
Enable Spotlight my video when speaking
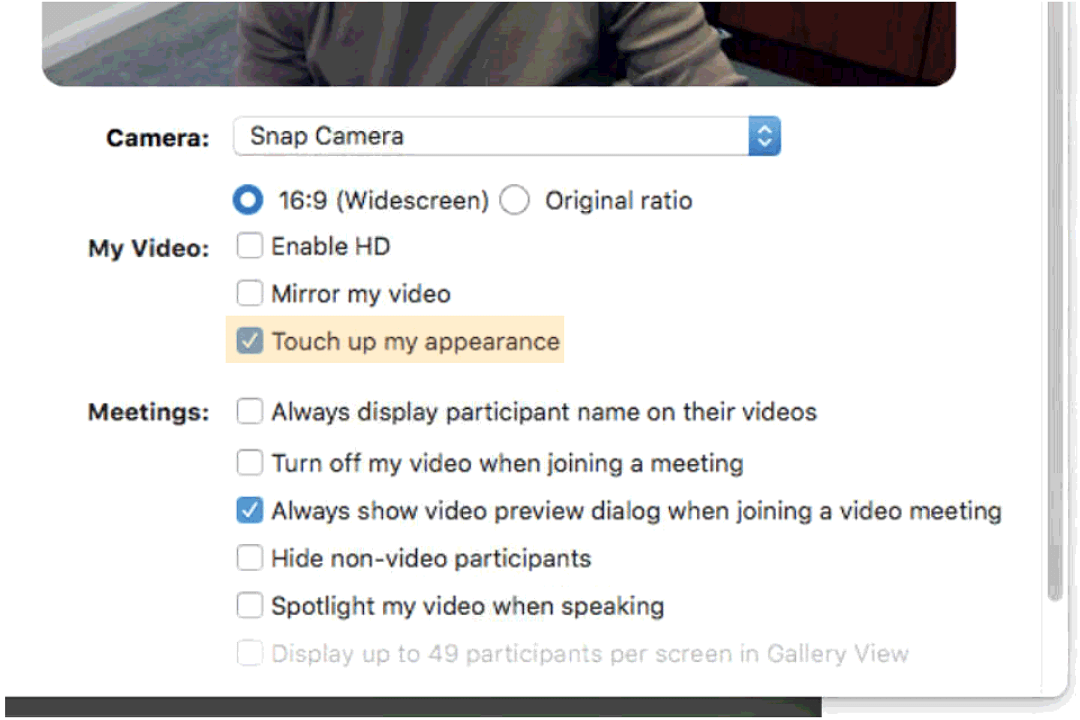coord(249,606)
